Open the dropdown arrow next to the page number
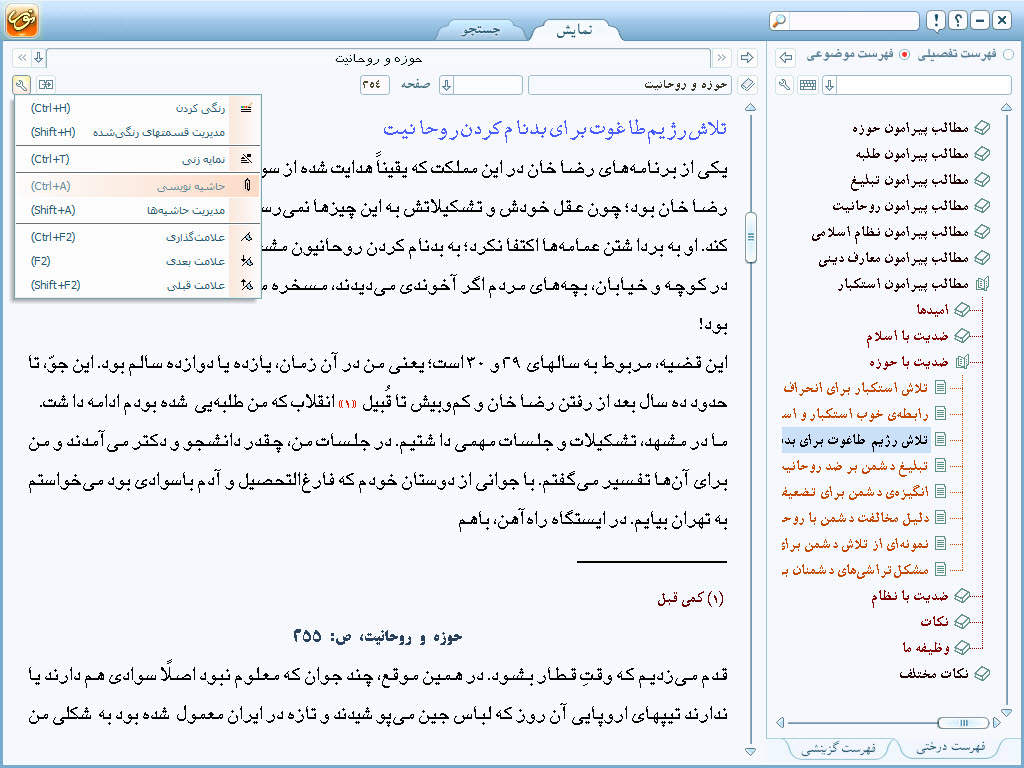The image size is (1024, 768). coord(447,85)
